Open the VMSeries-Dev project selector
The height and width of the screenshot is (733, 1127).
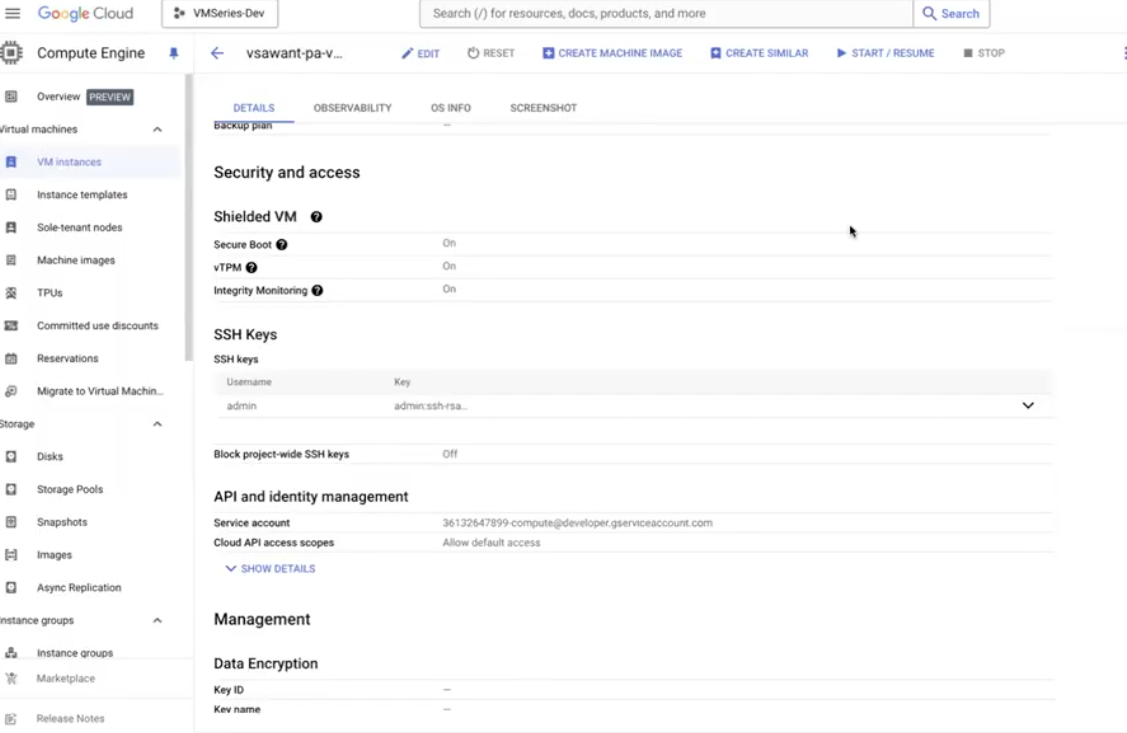220,14
